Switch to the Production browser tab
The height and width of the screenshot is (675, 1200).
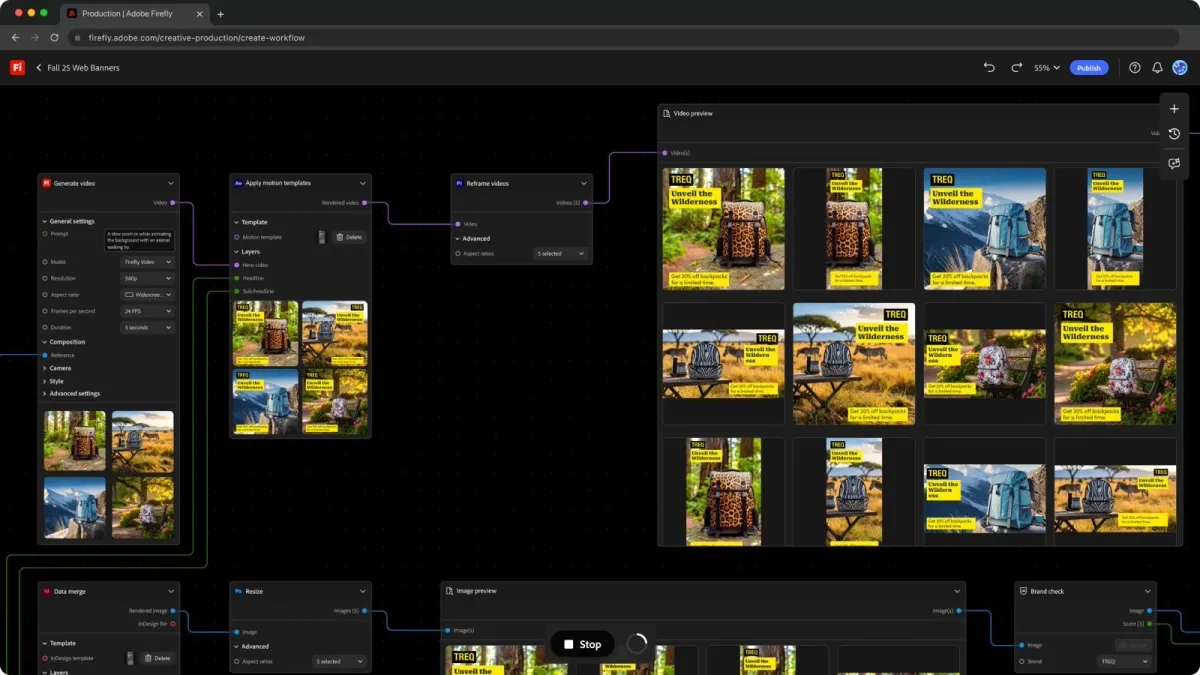[x=128, y=14]
